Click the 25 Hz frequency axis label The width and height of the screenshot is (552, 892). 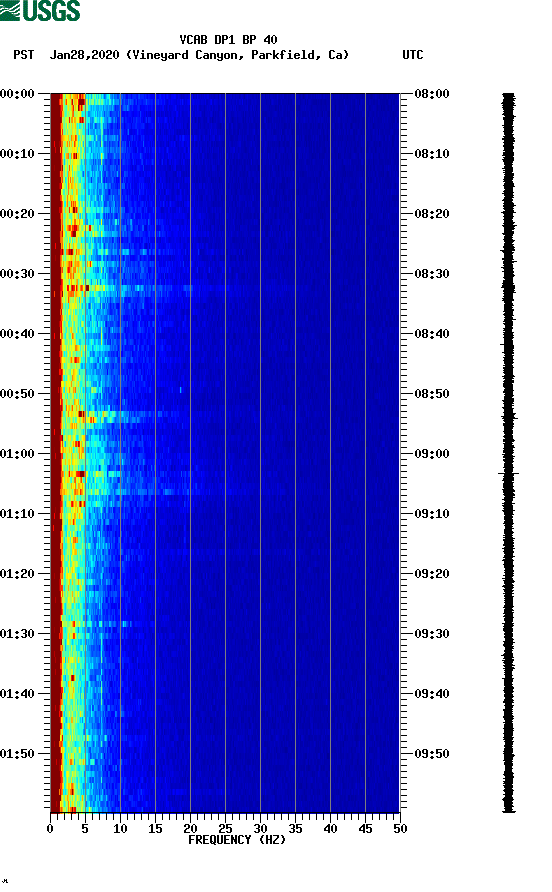[x=225, y=829]
